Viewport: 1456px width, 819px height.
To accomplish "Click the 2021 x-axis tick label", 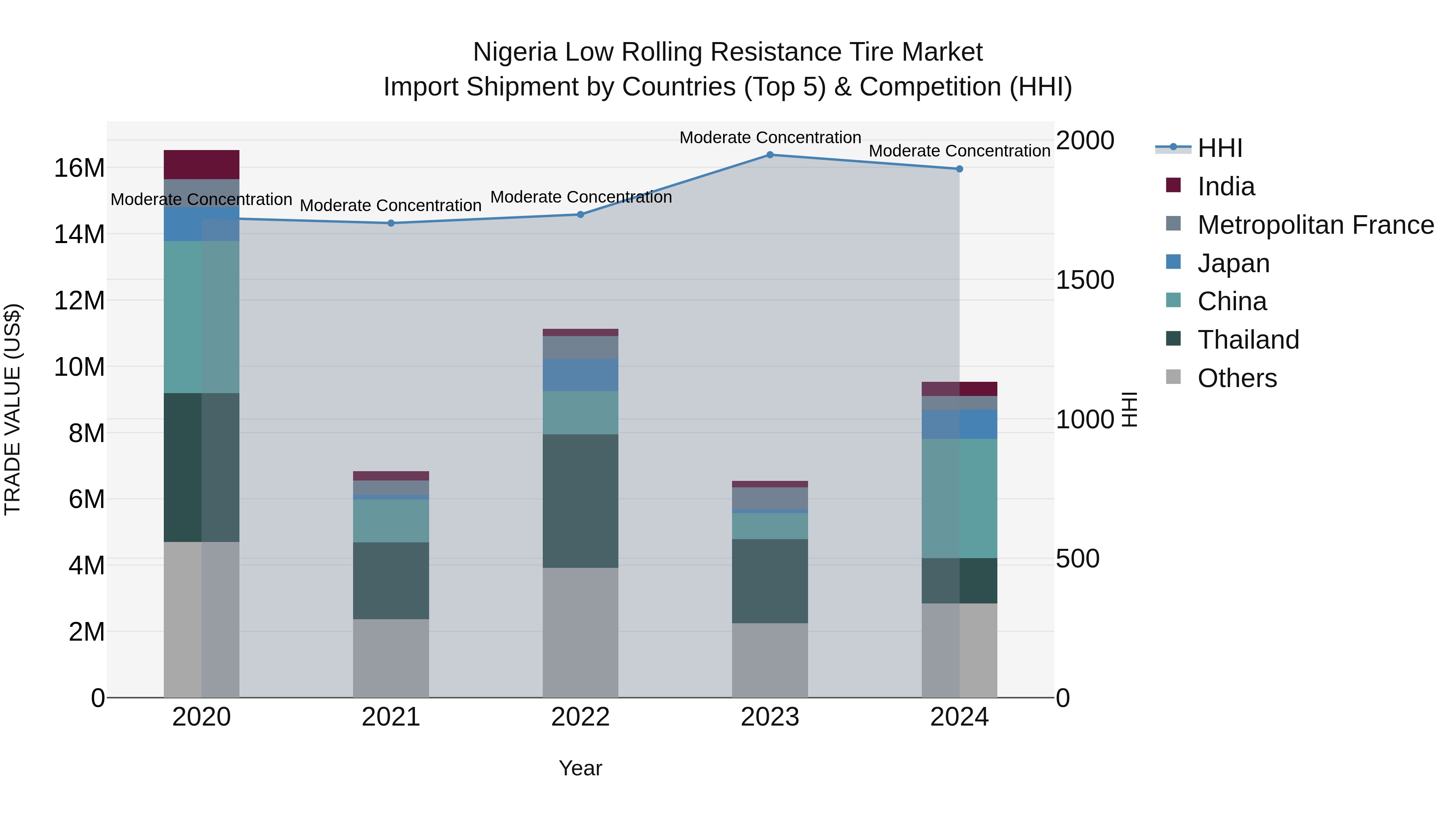I will click(x=391, y=717).
